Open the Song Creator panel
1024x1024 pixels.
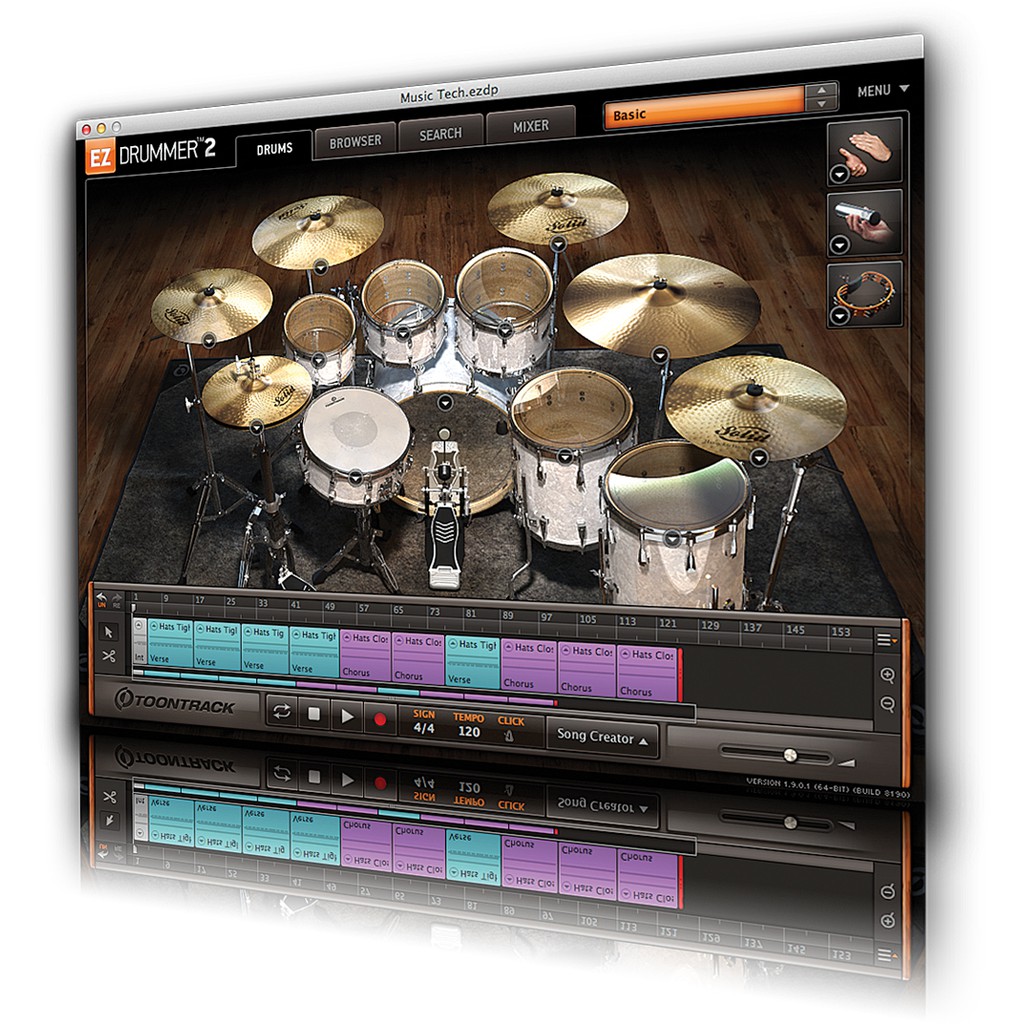coord(601,737)
